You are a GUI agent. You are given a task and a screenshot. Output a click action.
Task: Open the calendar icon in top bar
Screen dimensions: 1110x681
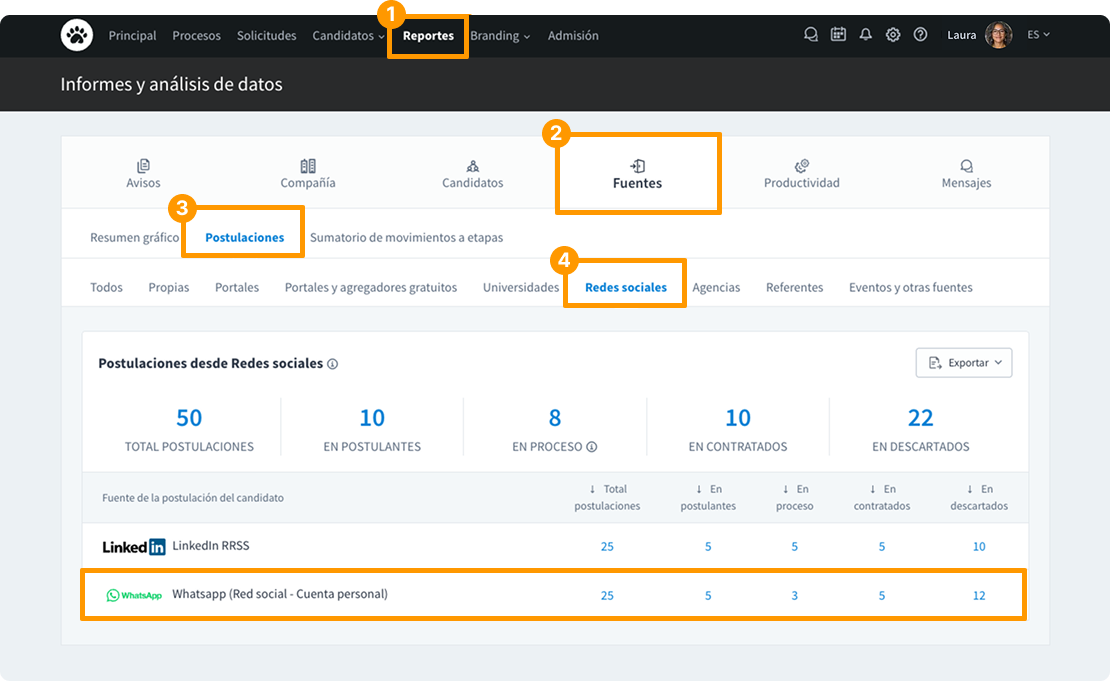point(838,35)
